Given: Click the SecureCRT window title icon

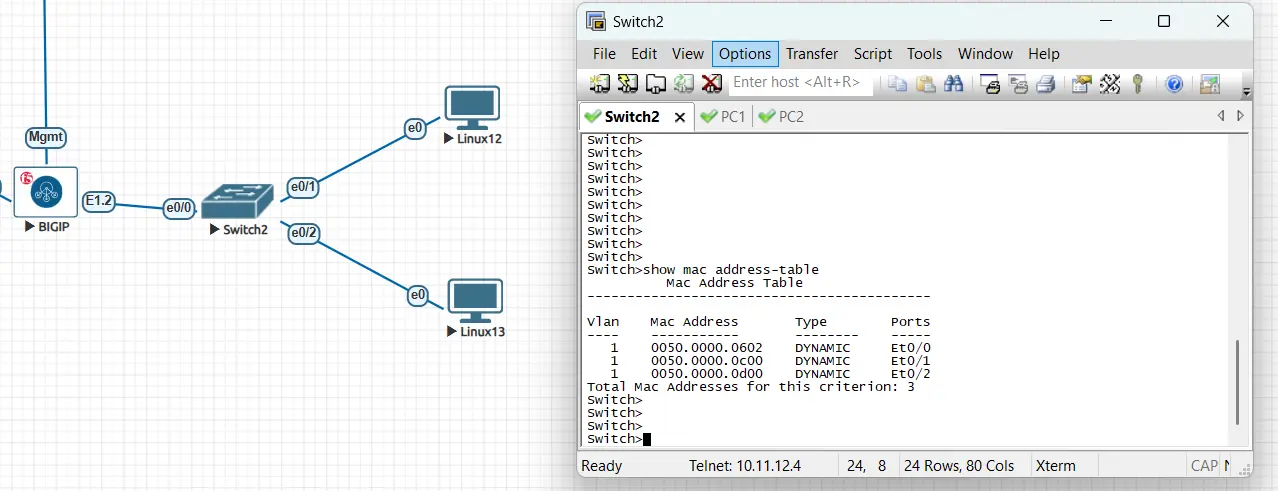Looking at the screenshot, I should point(596,21).
